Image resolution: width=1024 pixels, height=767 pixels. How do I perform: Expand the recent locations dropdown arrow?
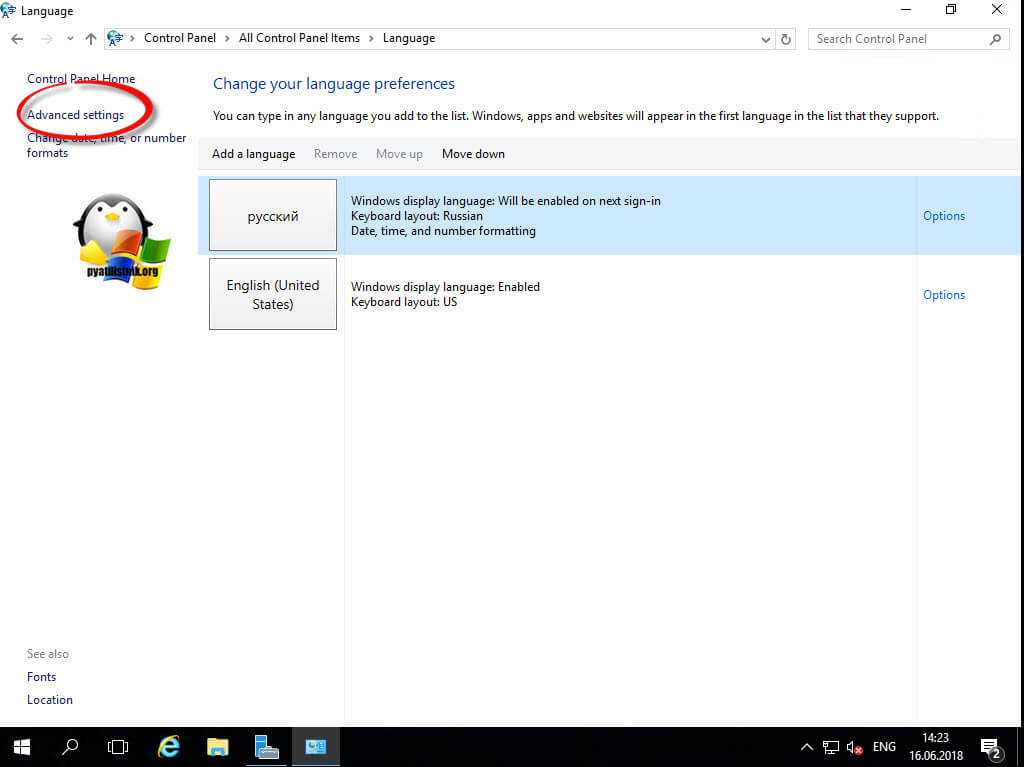[x=70, y=39]
